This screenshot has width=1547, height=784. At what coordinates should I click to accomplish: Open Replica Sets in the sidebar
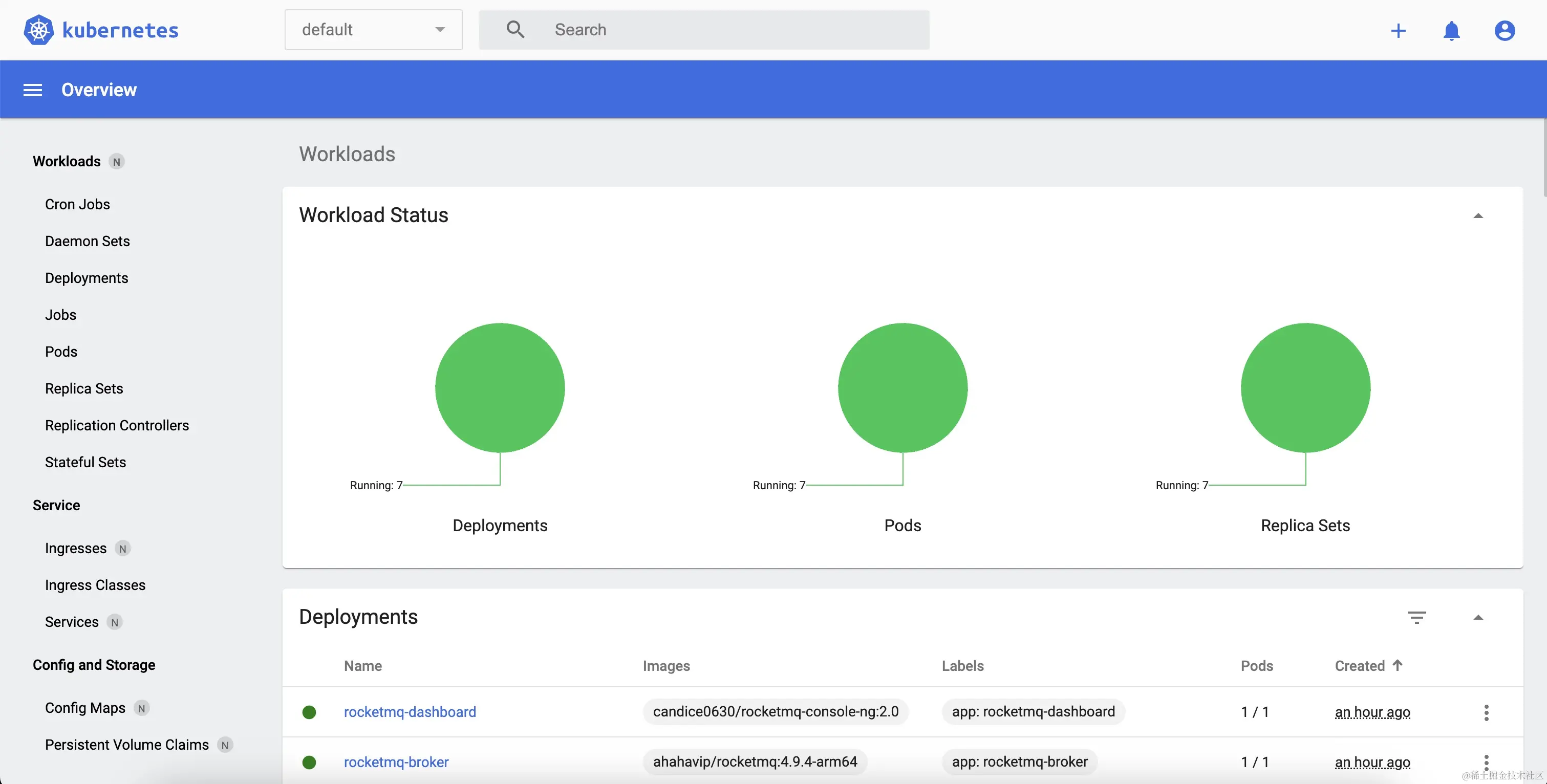pyautogui.click(x=84, y=388)
